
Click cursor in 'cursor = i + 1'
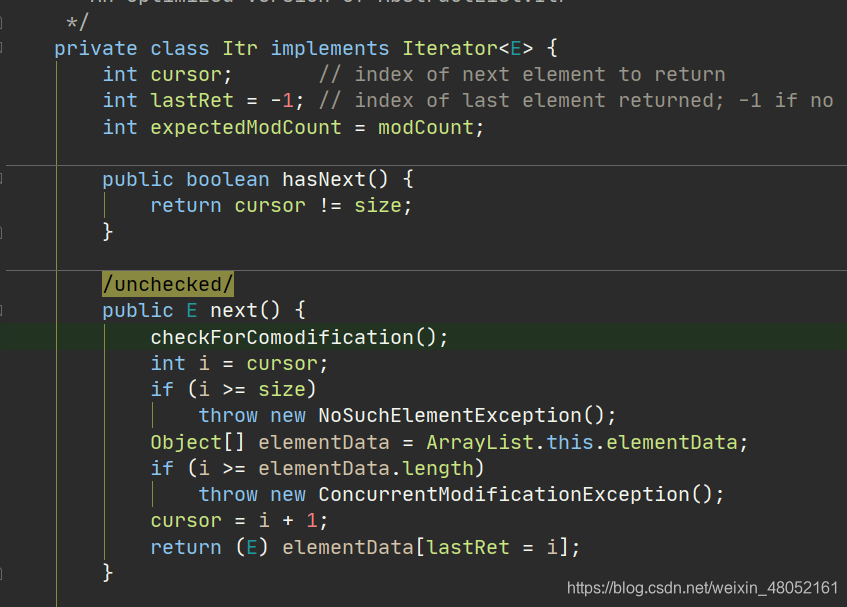click(186, 521)
